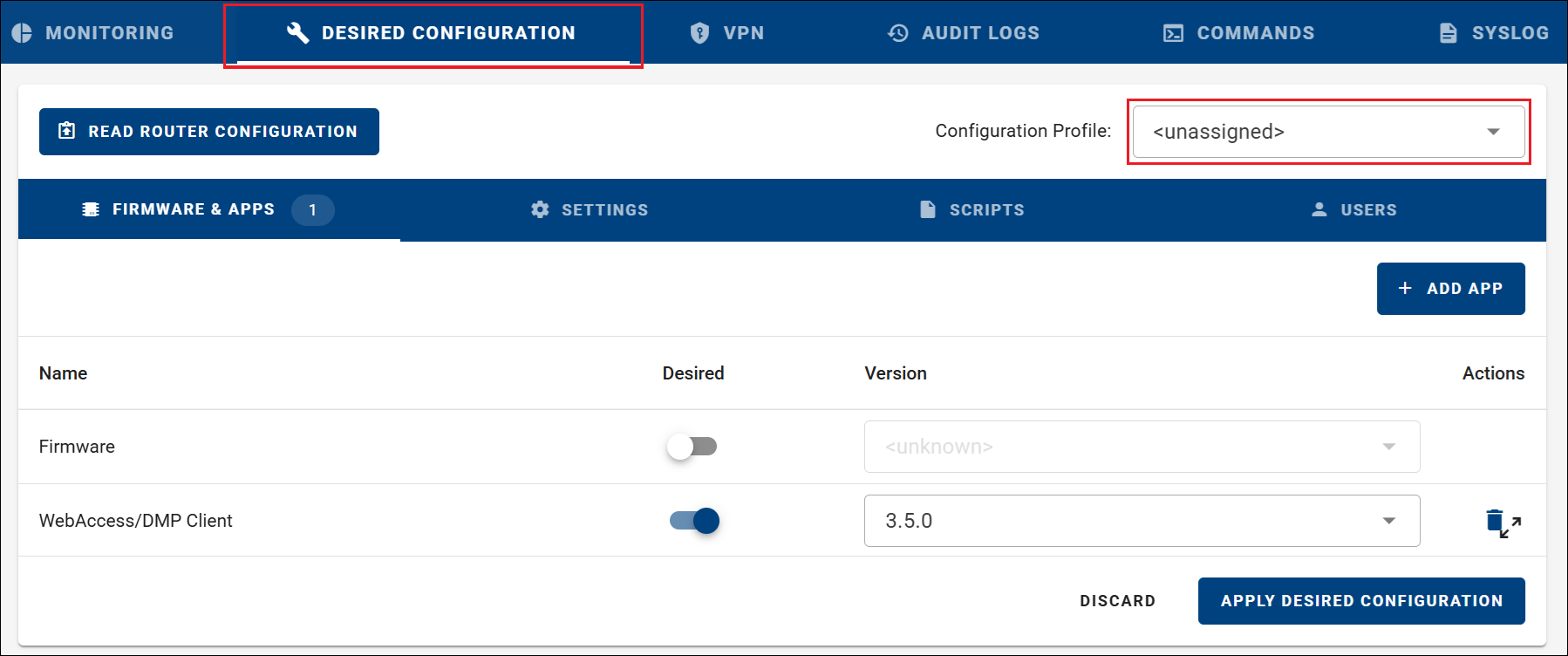The width and height of the screenshot is (1568, 656).
Task: Click the Discard button
Action: (x=1117, y=601)
